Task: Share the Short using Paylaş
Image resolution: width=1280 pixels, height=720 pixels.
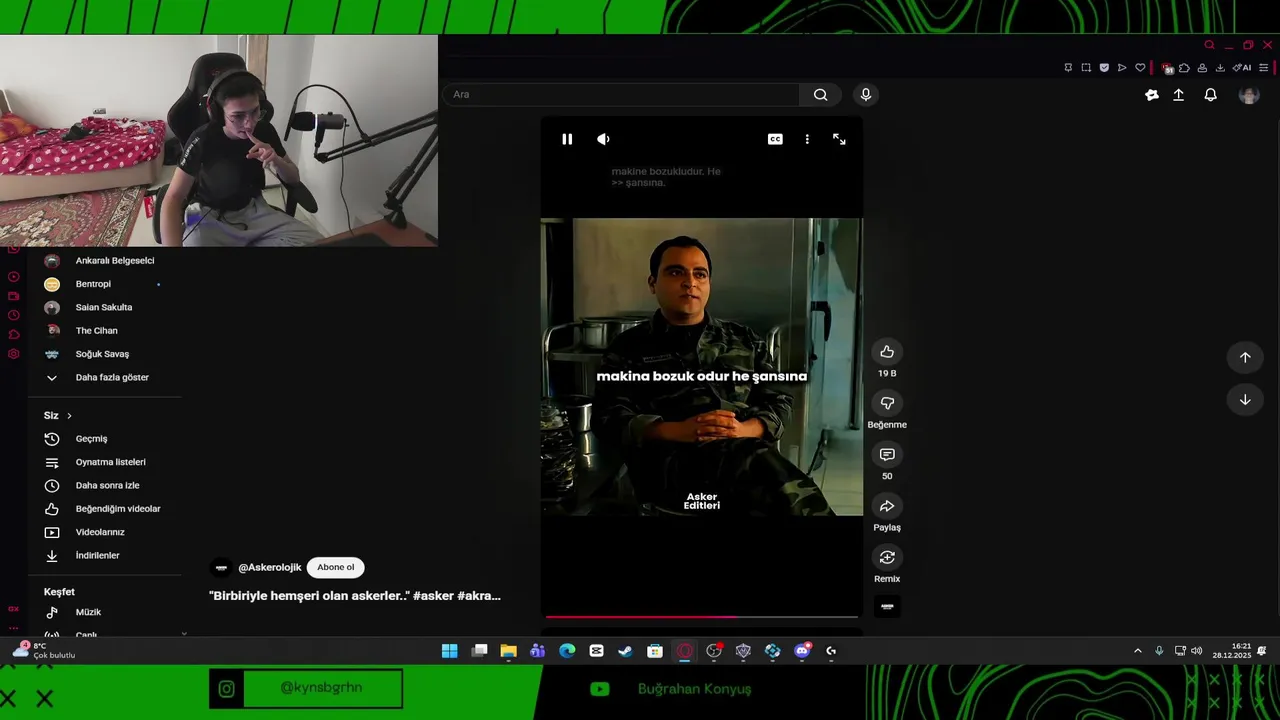Action: click(887, 506)
